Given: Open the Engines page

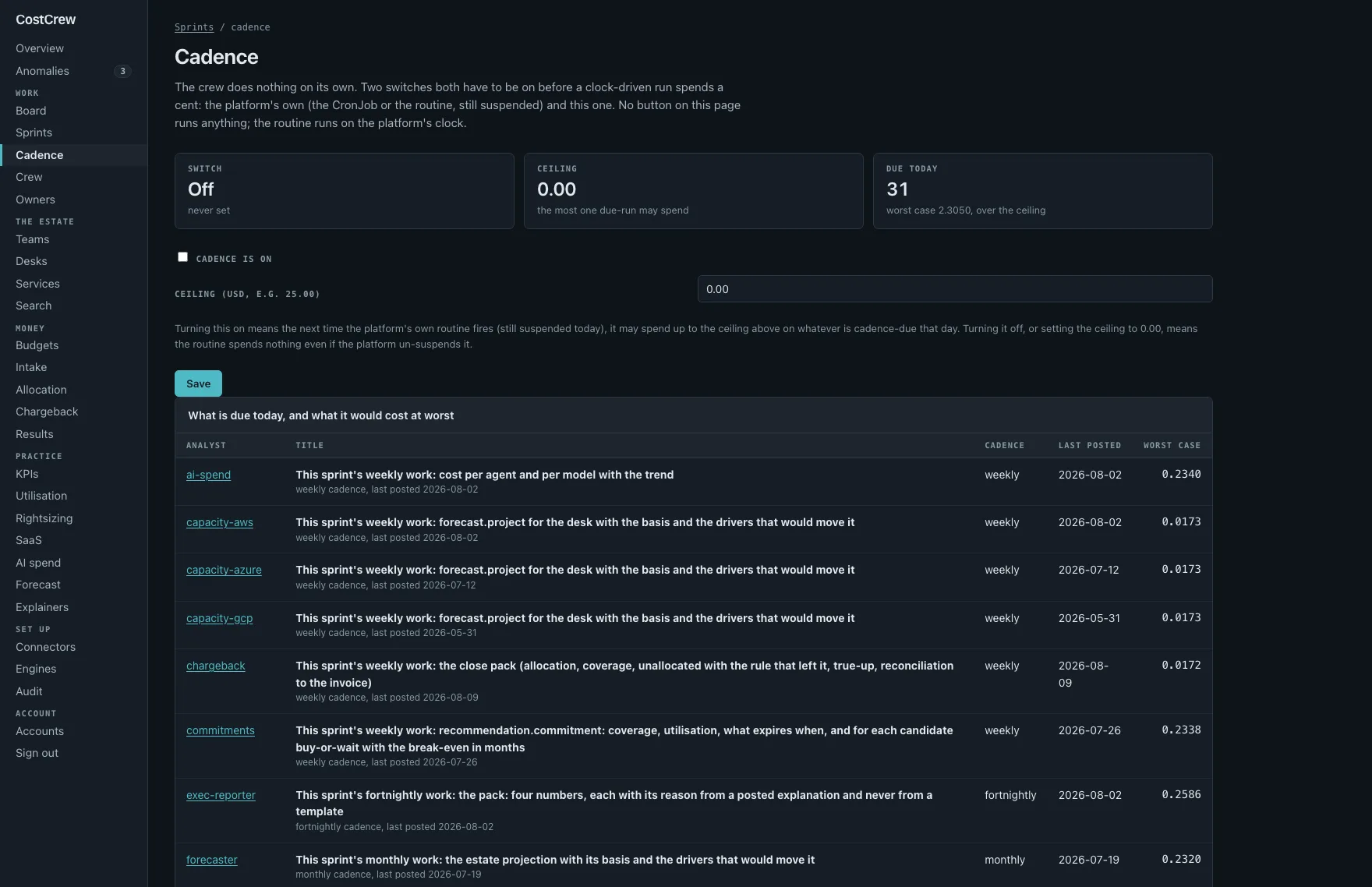Looking at the screenshot, I should pos(73,669).
